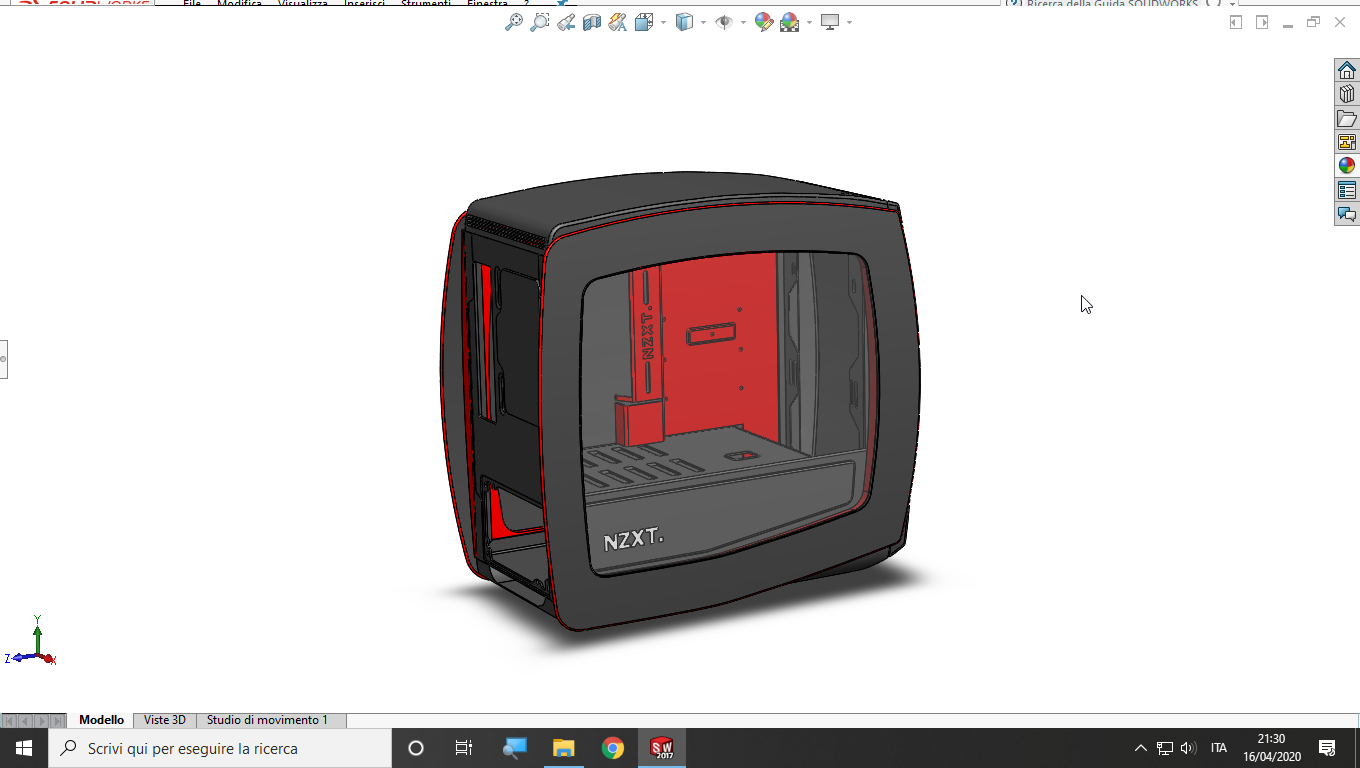Open the View Palette tab
The width and height of the screenshot is (1360, 768).
[x=1347, y=142]
